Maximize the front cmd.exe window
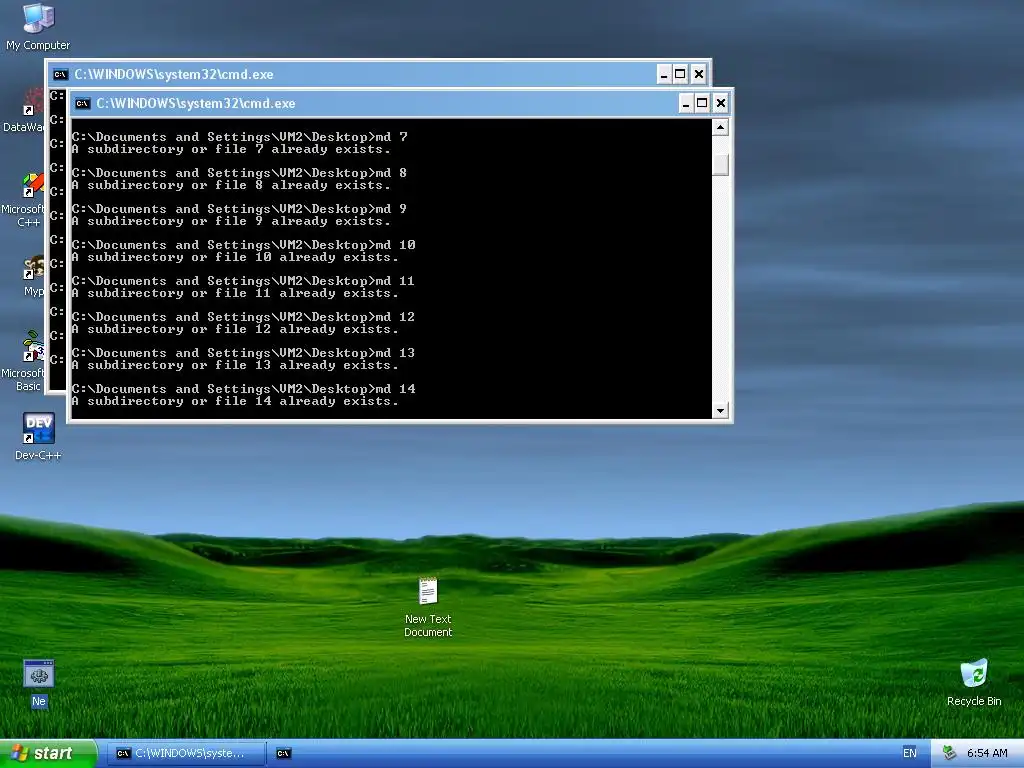Screen dimensions: 1024x768 coord(702,103)
